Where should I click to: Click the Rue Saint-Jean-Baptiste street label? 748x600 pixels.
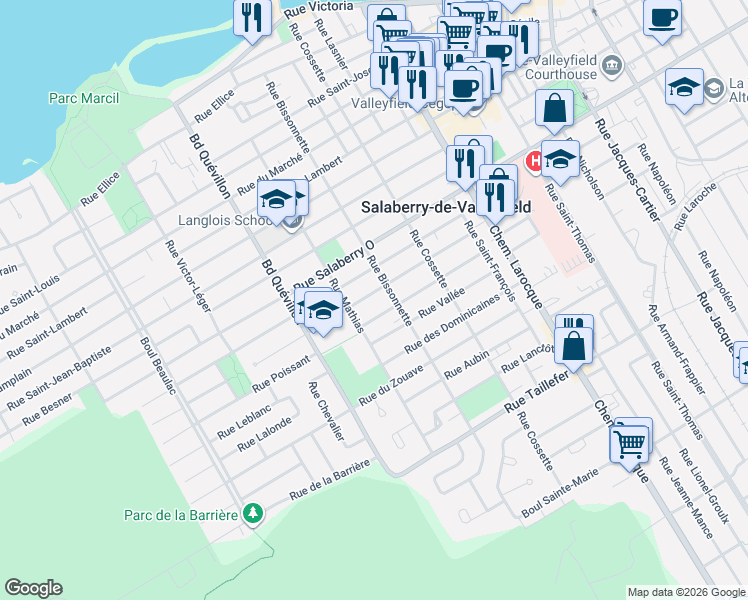[59, 378]
